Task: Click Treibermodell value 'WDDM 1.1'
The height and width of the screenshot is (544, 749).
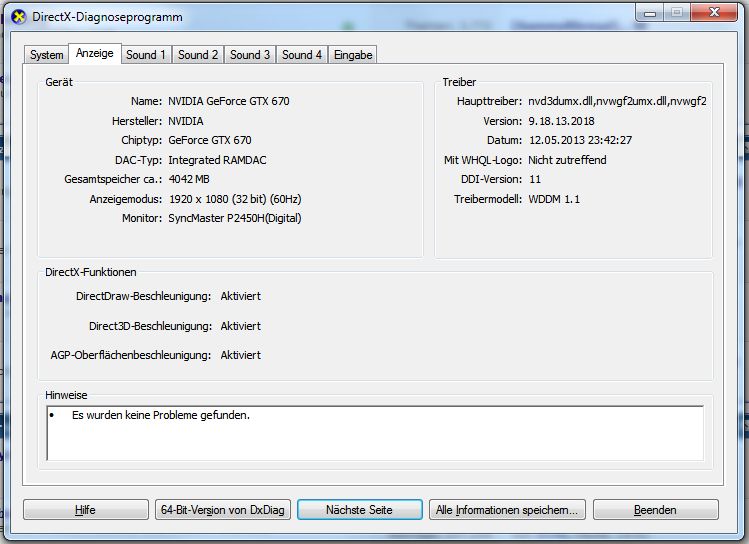Action: coord(554,199)
